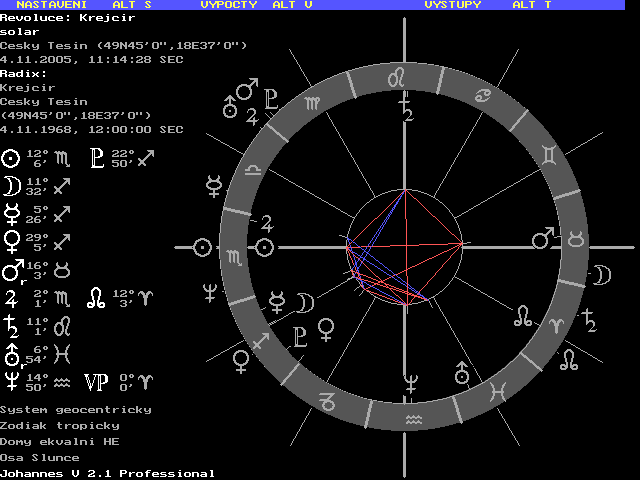This screenshot has height=480, width=640.
Task: Click the Lunar Node symbol in planet list
Action: click(96, 297)
